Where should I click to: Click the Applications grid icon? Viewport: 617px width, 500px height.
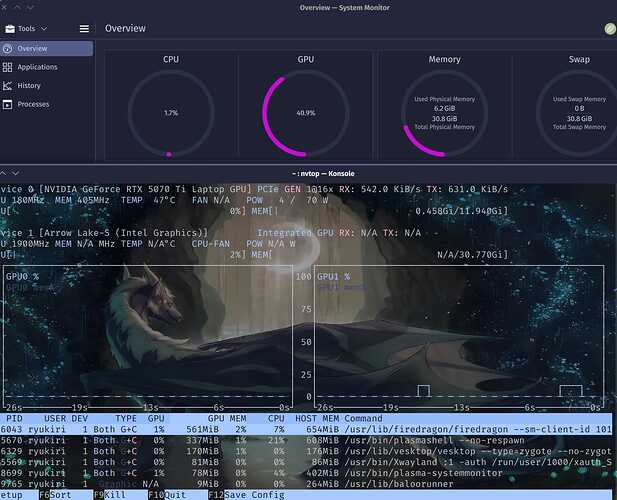point(7,67)
